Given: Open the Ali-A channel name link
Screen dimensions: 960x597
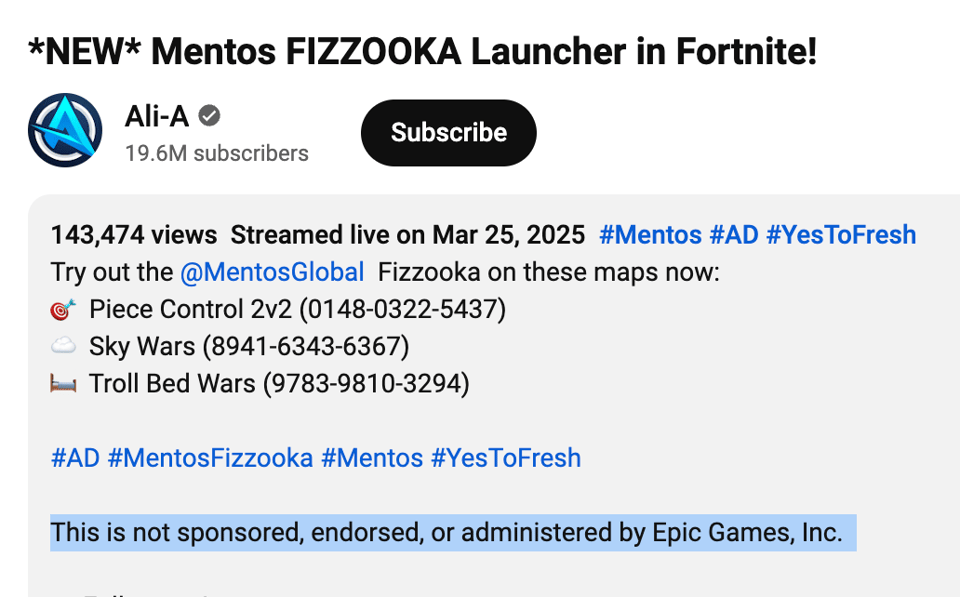Looking at the screenshot, I should (156, 117).
